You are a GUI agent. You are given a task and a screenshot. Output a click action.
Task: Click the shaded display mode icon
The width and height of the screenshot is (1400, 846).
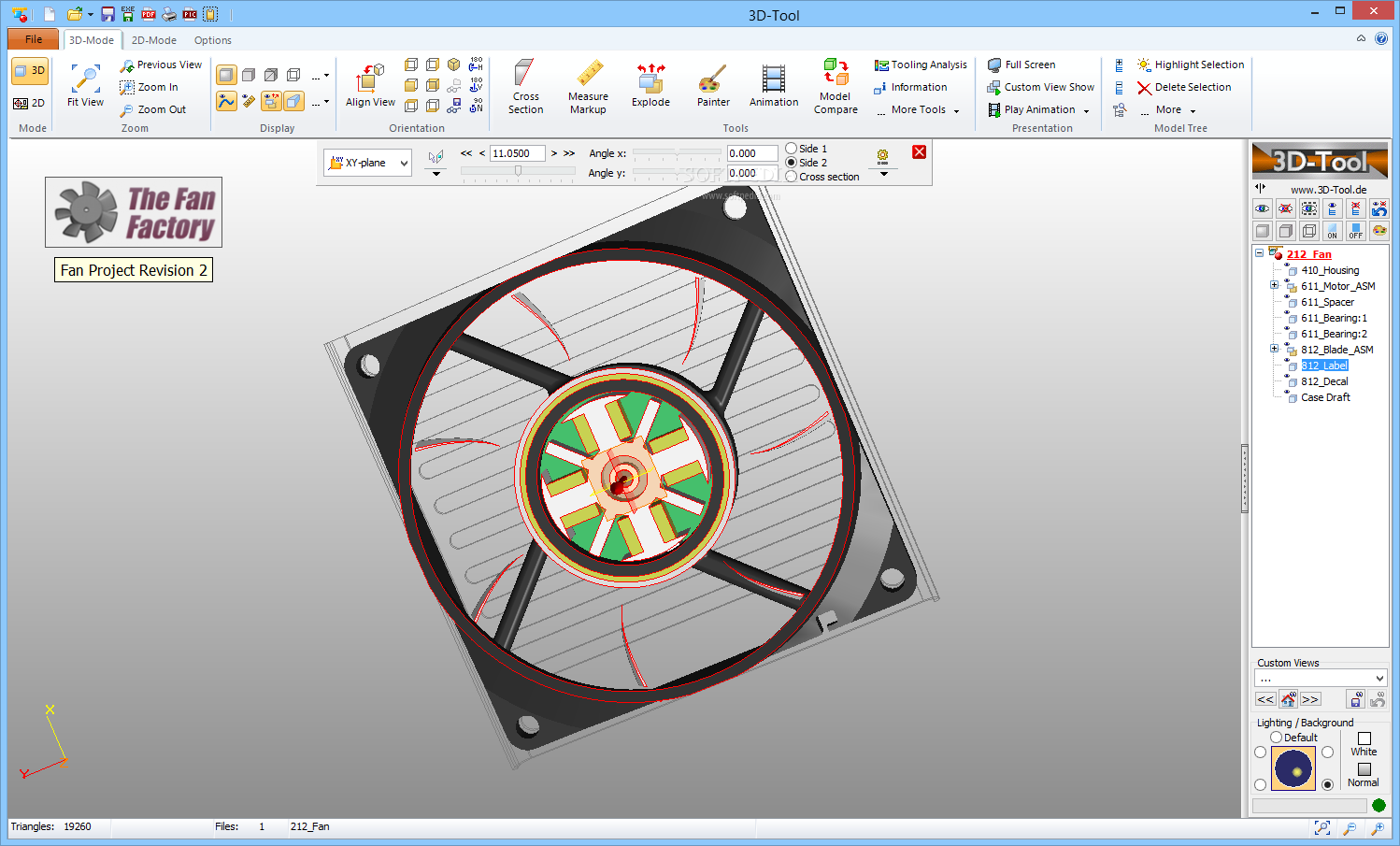click(x=226, y=75)
